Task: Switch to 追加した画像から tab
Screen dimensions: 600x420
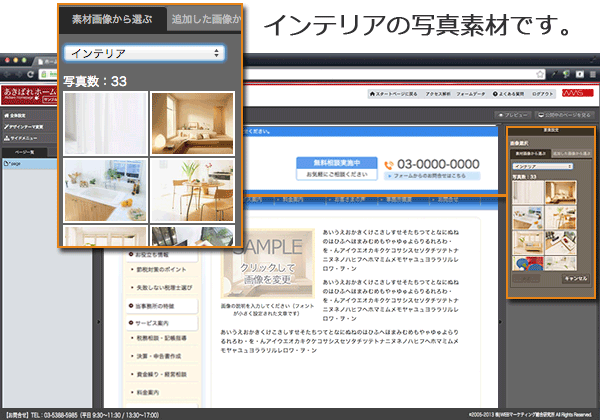Action: (204, 20)
